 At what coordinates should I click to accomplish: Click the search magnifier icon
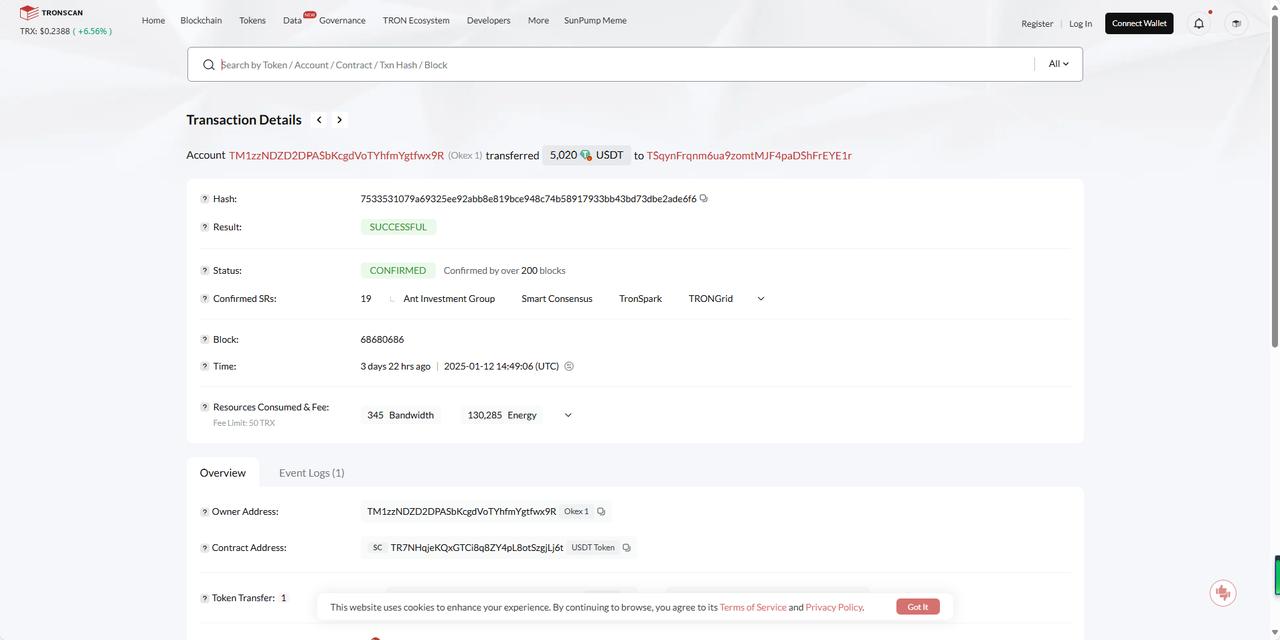pyautogui.click(x=209, y=65)
